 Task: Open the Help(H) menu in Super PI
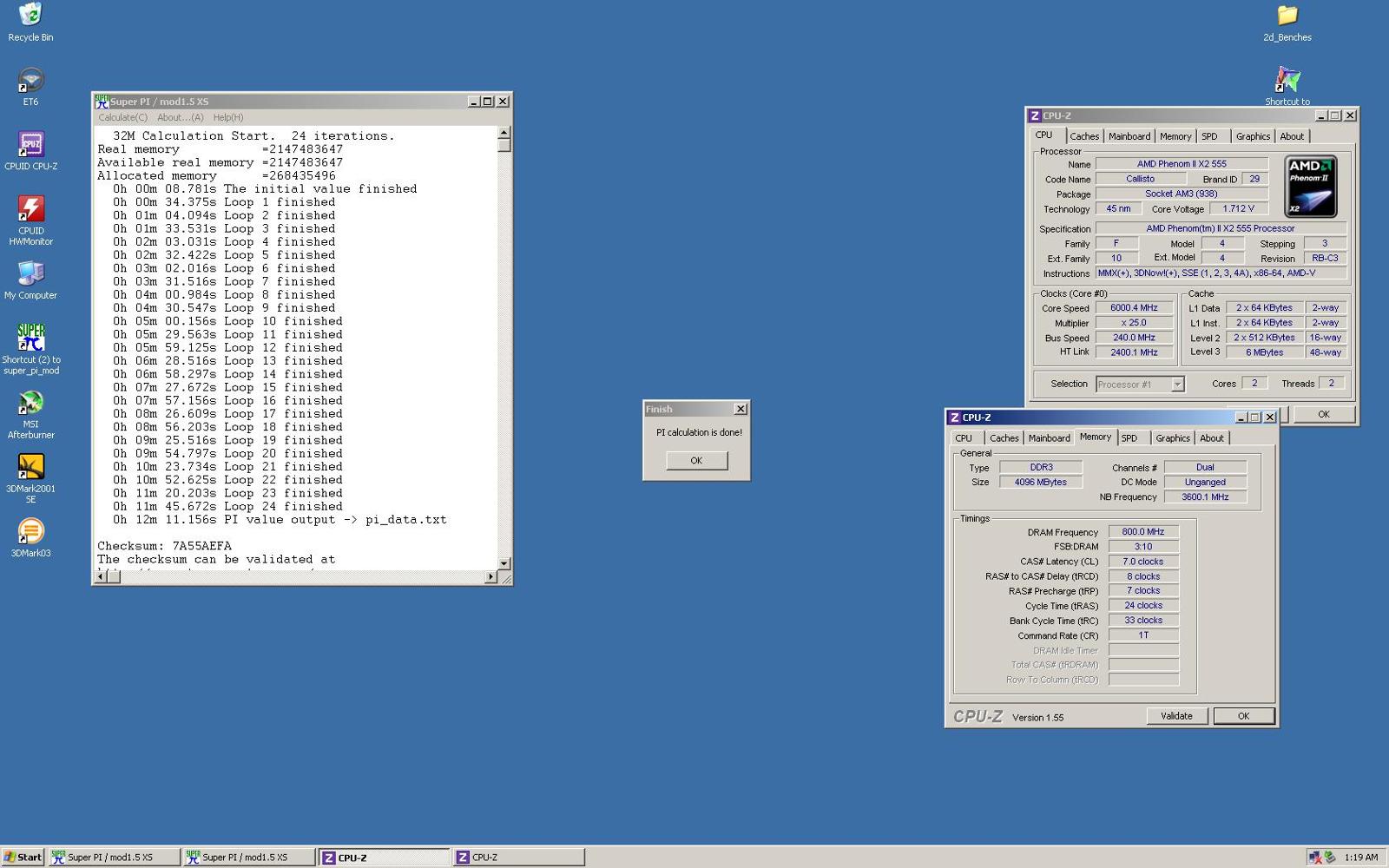pyautogui.click(x=228, y=117)
